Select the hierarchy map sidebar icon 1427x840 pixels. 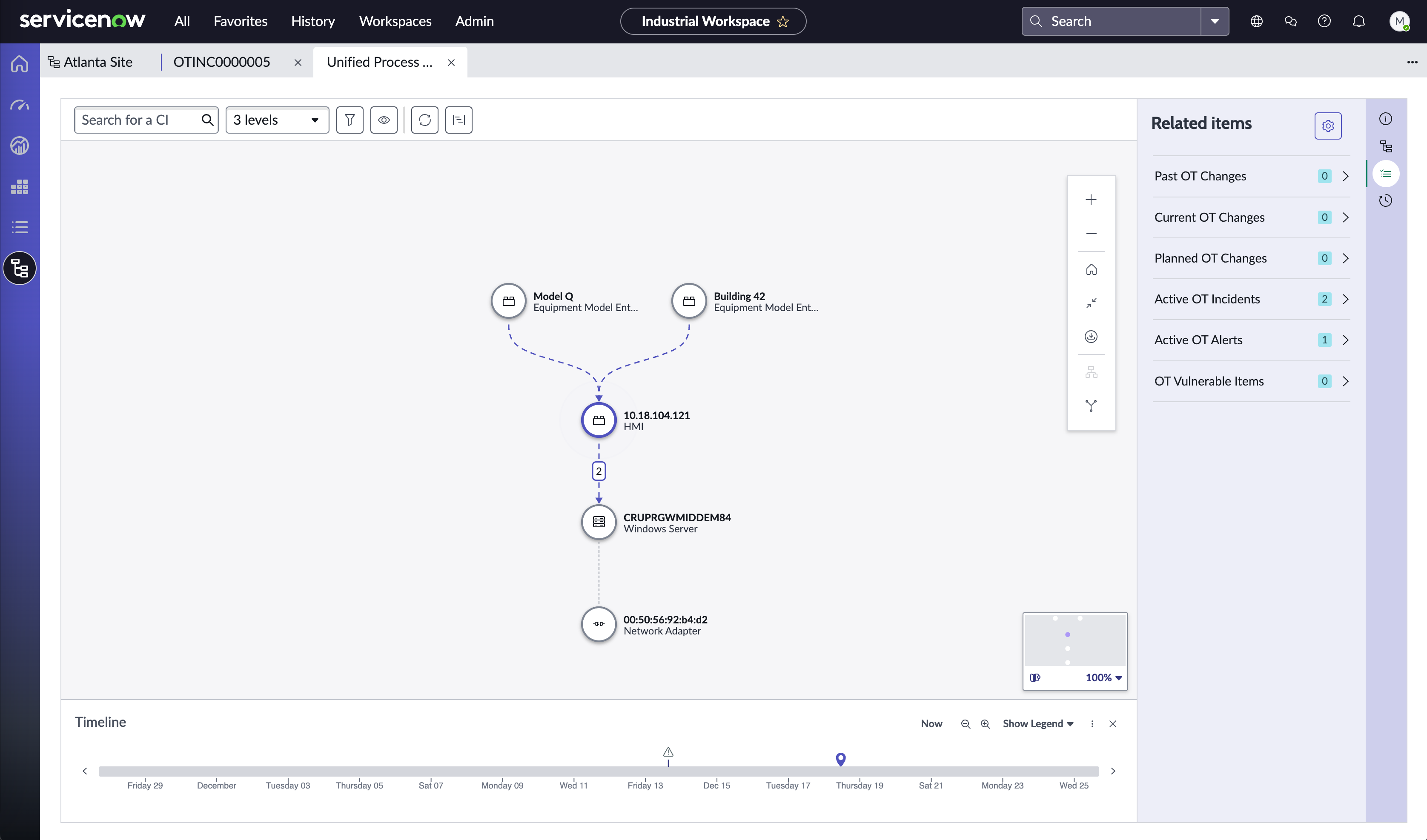pos(19,269)
